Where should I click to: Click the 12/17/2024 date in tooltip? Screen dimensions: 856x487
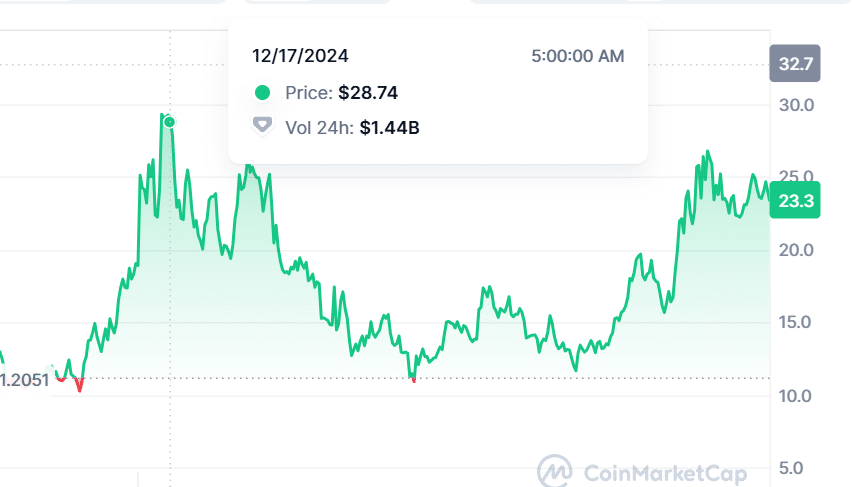(300, 56)
